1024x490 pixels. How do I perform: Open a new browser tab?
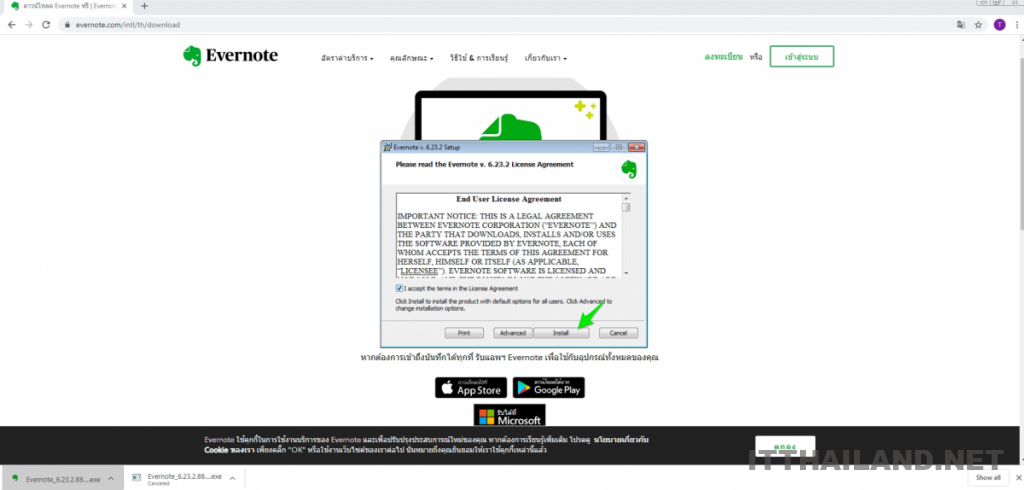coord(144,6)
